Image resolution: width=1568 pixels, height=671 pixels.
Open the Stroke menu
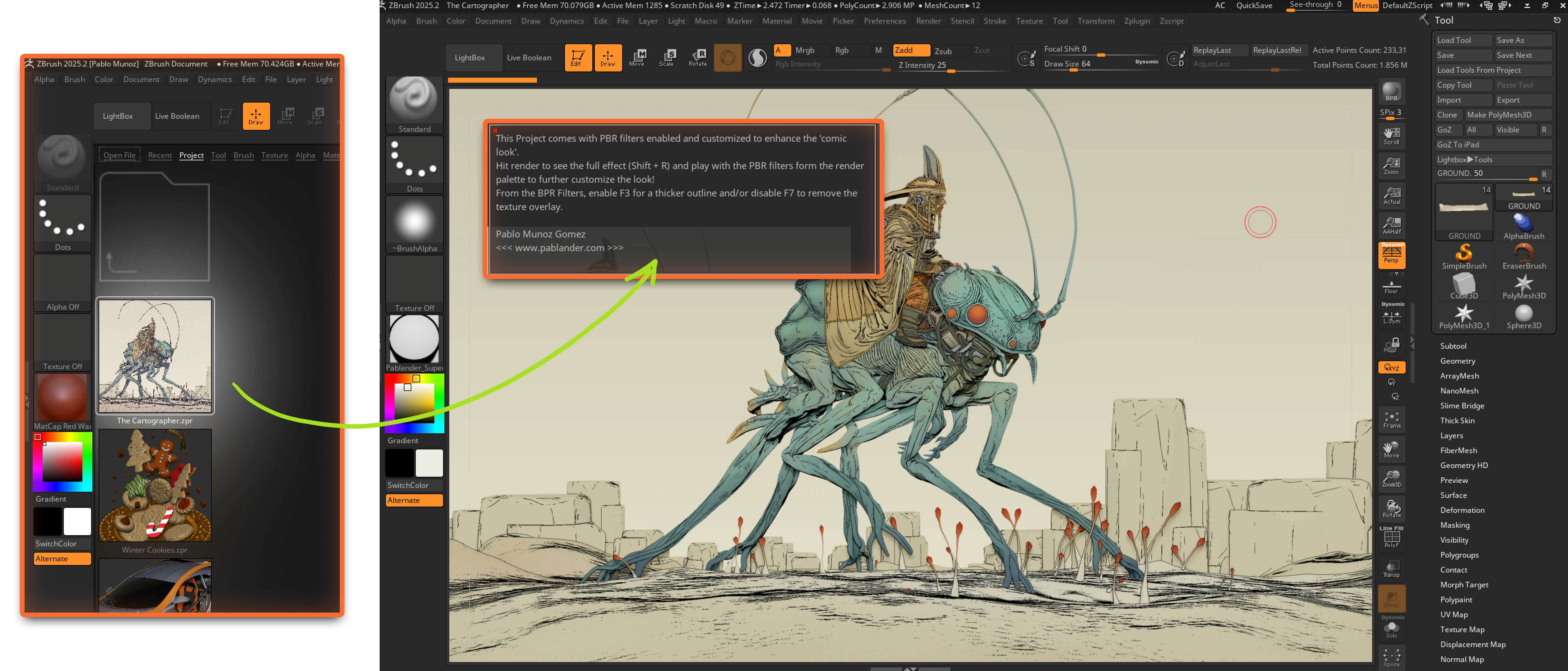tap(995, 21)
